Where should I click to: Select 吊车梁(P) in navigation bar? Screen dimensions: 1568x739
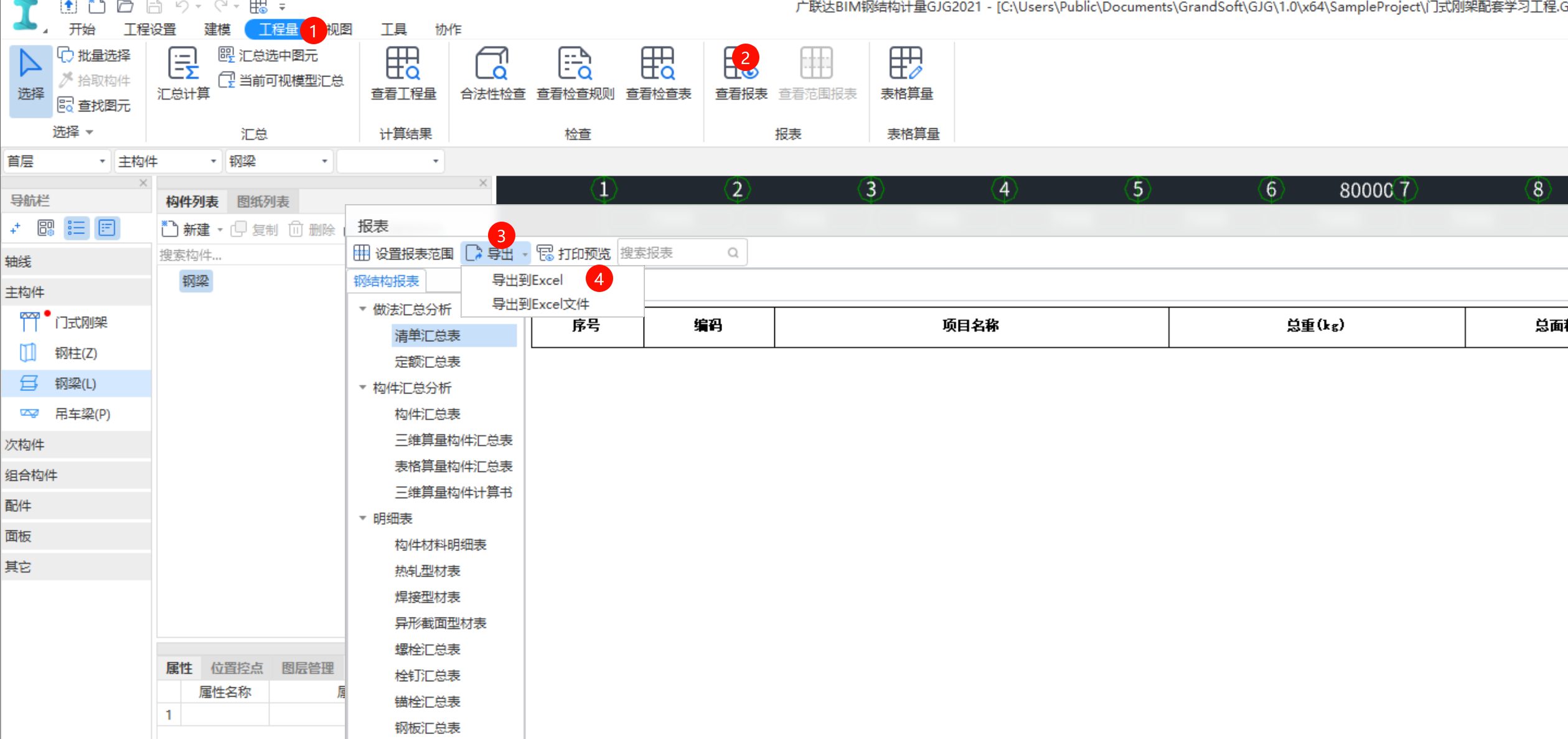pos(76,414)
